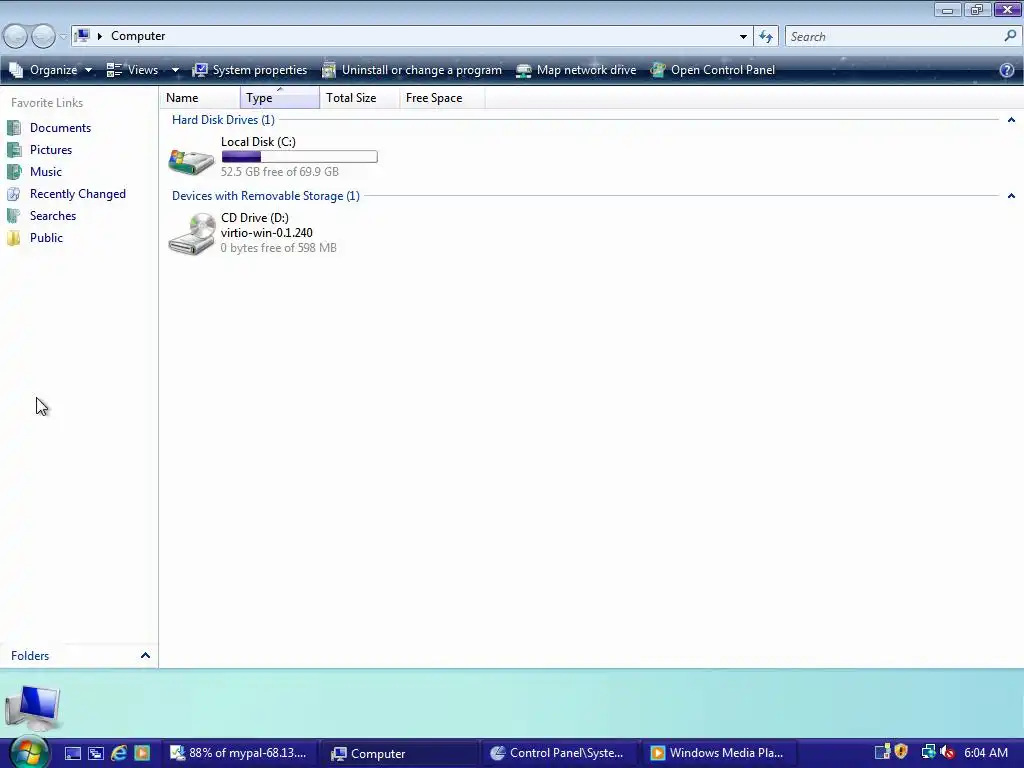This screenshot has height=768, width=1024.
Task: Select the Local Disk (C:) drive icon
Action: [191, 161]
